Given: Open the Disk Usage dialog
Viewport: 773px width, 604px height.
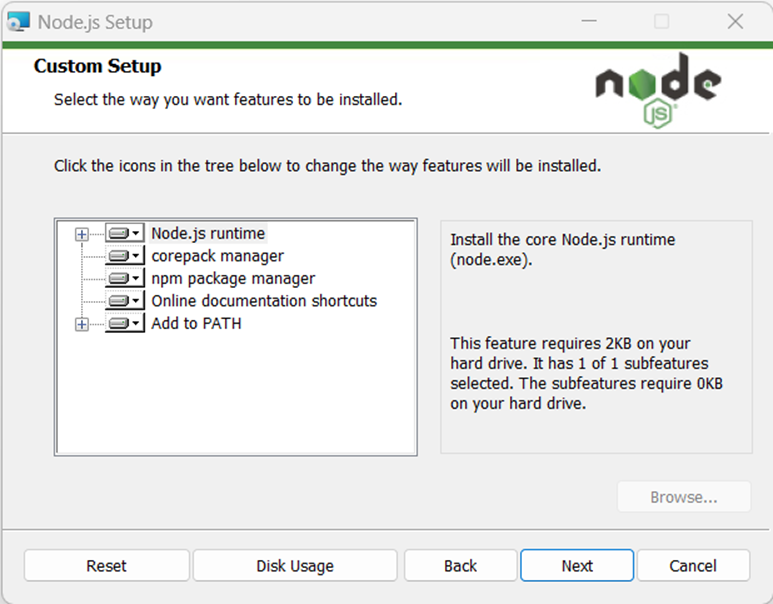Looking at the screenshot, I should 295,566.
